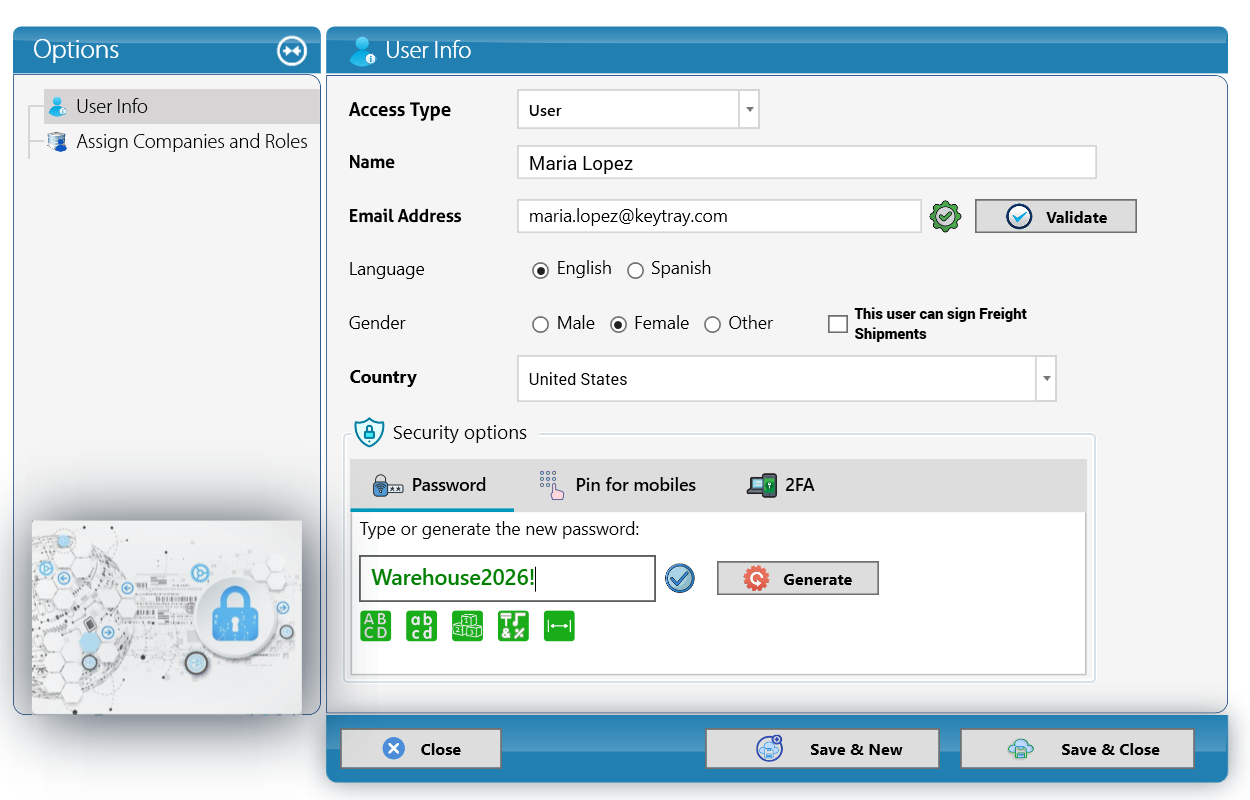Collapse the Options panel using the arrows icon
The height and width of the screenshot is (800, 1250).
coord(292,50)
